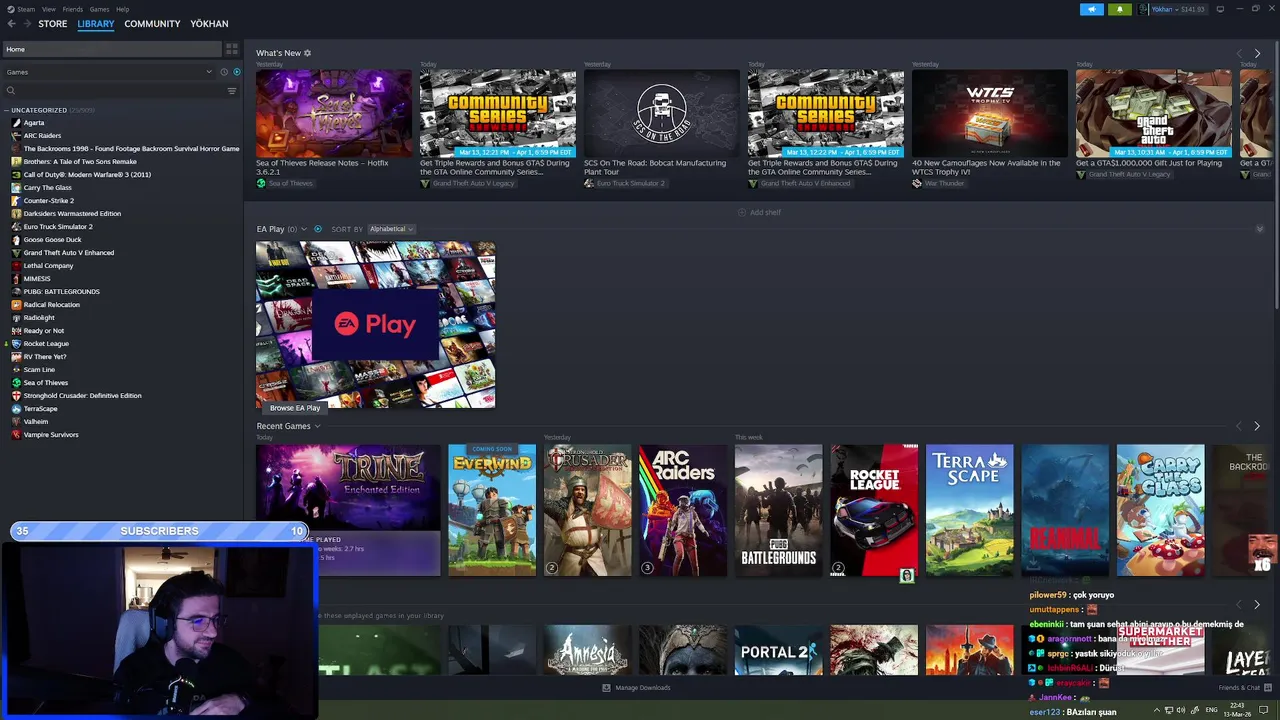Viewport: 1280px width, 720px height.
Task: Open advanced filter options beside search box
Action: coord(232,91)
